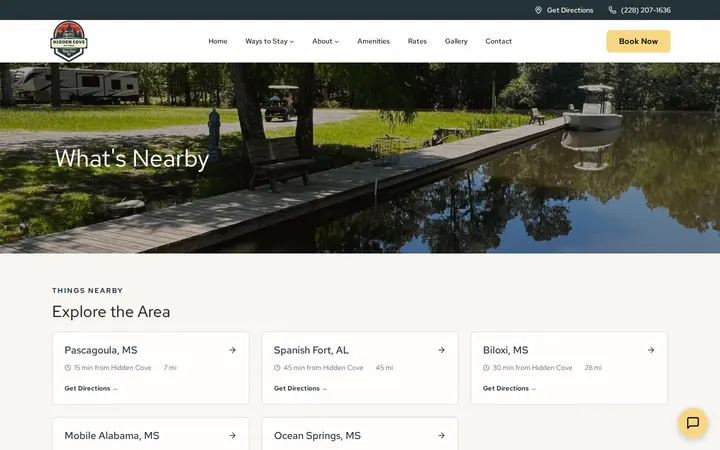This screenshot has height=450, width=720.
Task: Click the '7 mi' distance text
Action: [x=170, y=368]
